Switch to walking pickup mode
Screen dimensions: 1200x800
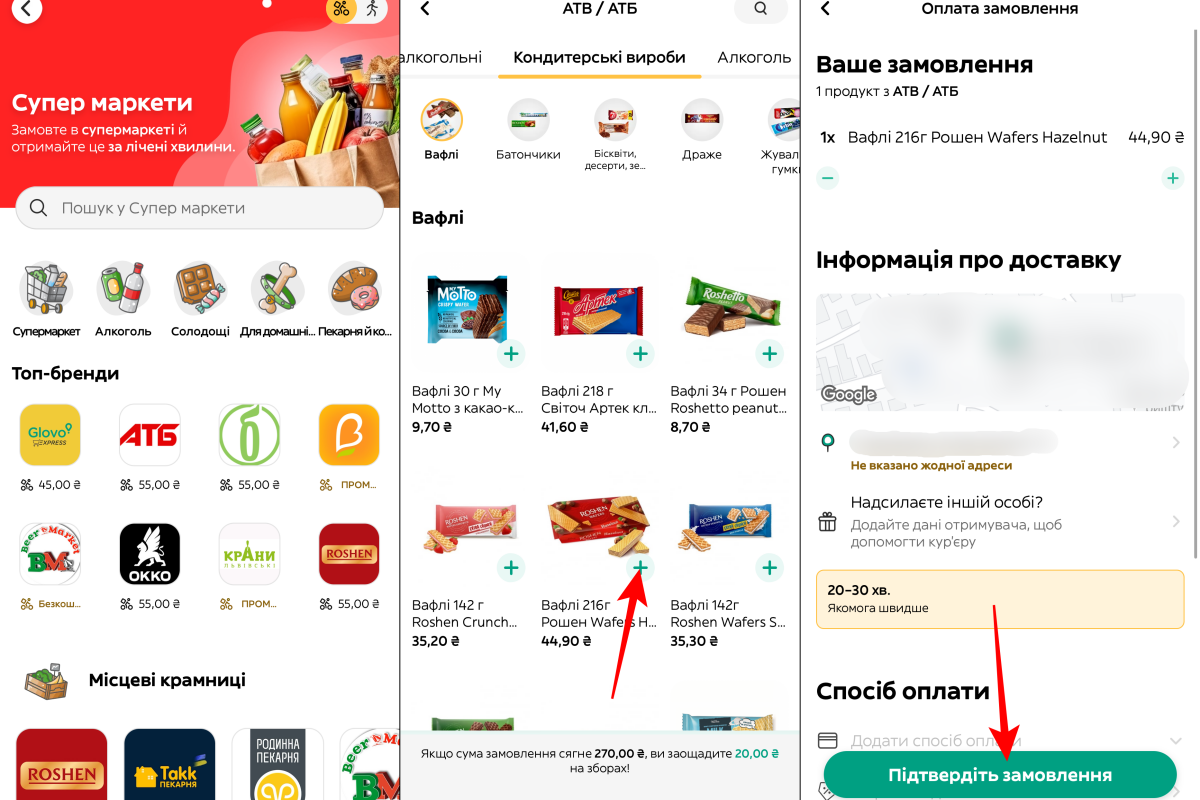[x=372, y=9]
